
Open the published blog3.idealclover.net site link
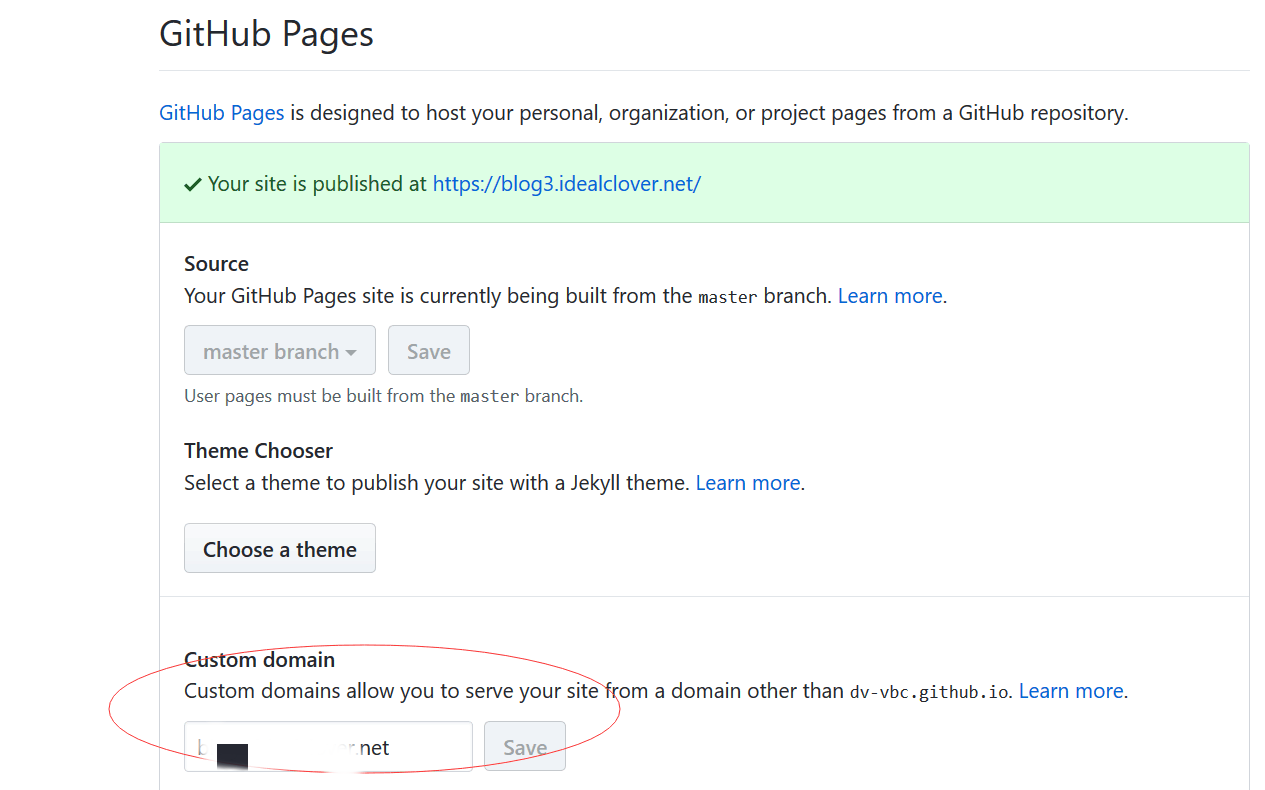(566, 184)
